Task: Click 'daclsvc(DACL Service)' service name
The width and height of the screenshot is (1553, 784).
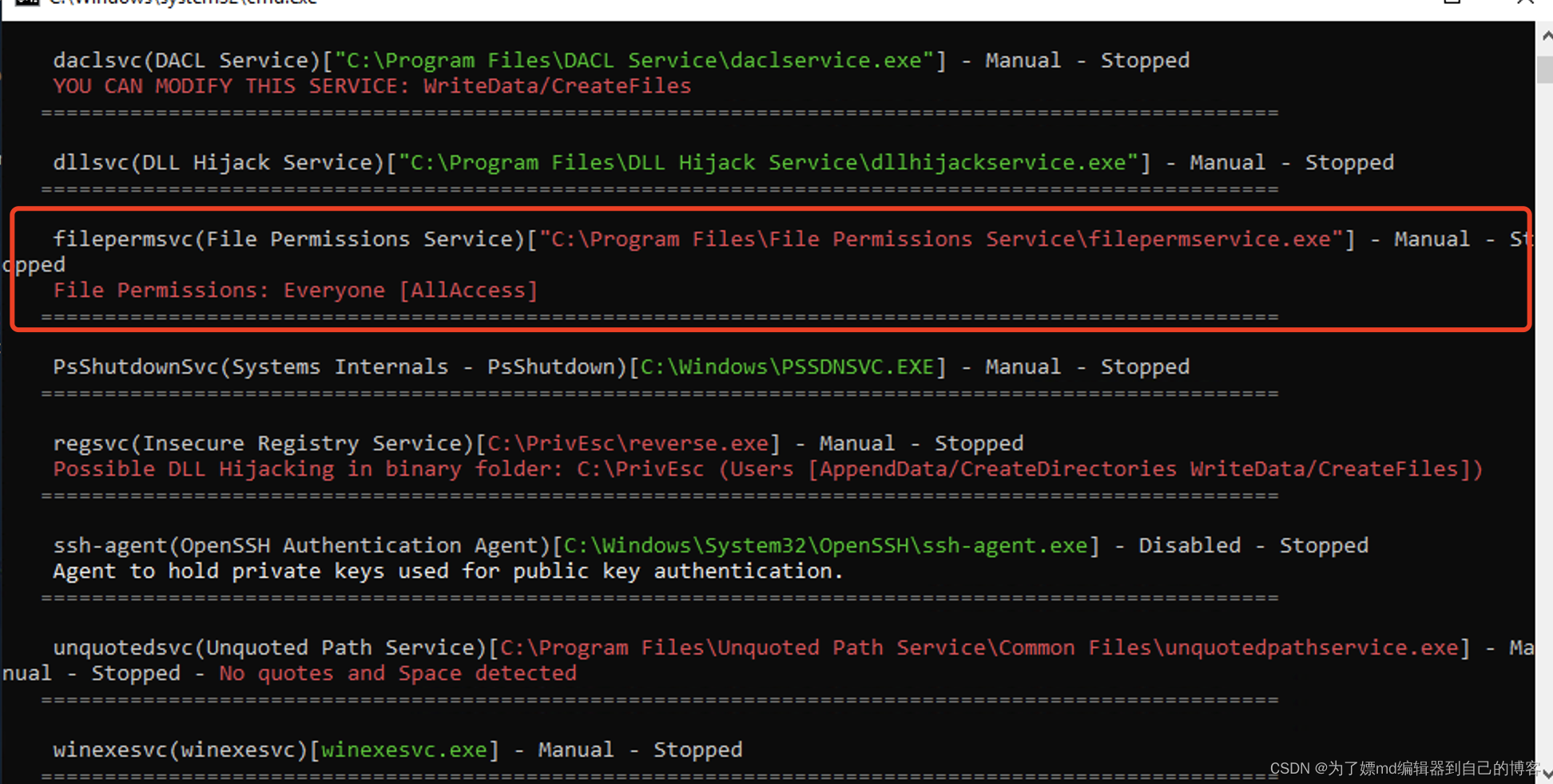Action: pos(186,61)
